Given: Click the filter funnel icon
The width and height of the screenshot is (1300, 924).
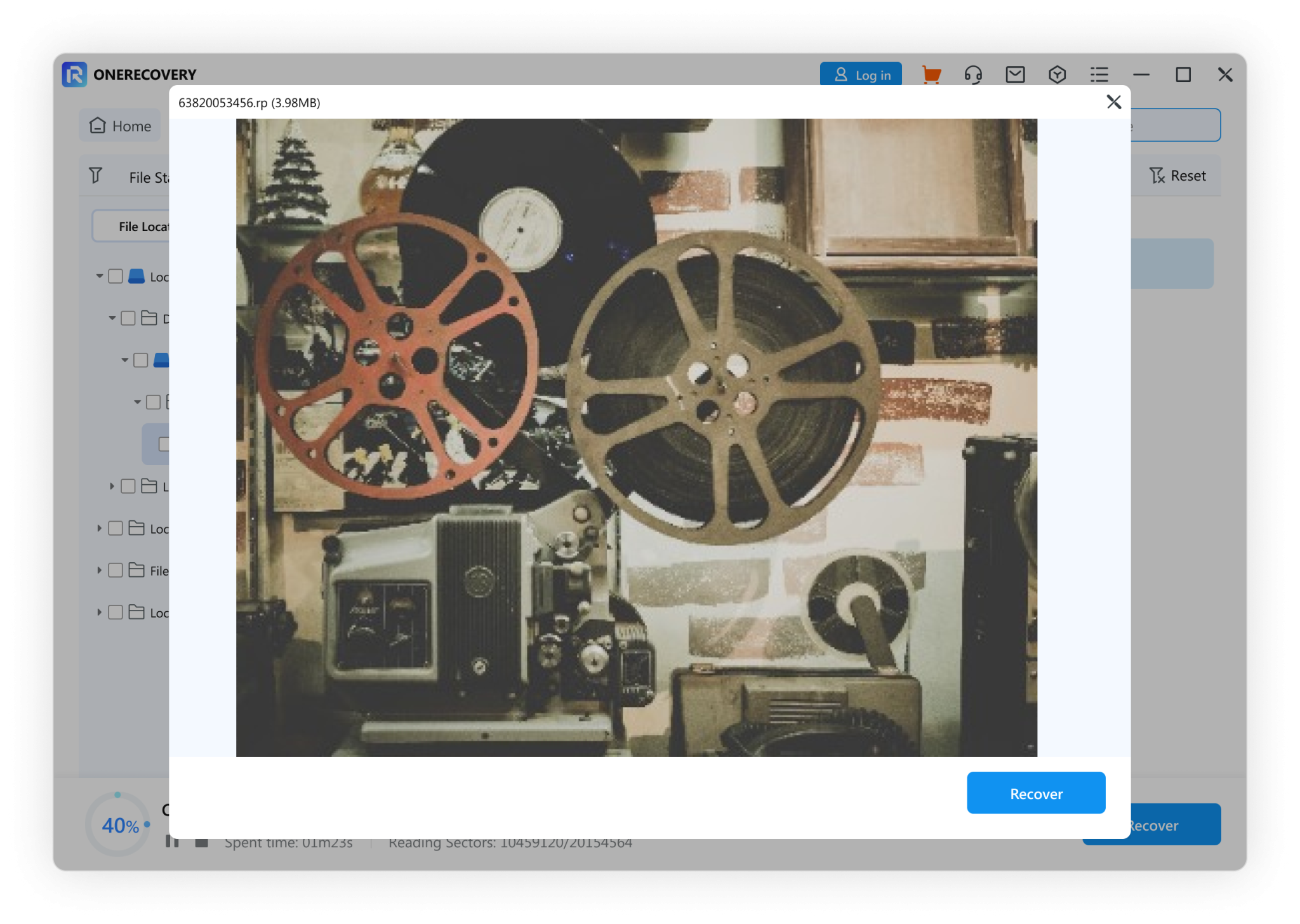Looking at the screenshot, I should (95, 175).
